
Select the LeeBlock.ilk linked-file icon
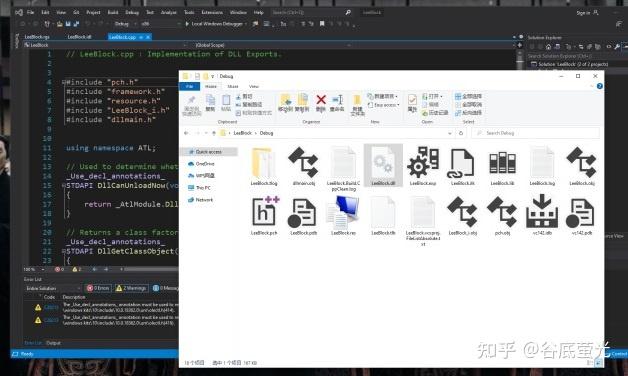[462, 162]
